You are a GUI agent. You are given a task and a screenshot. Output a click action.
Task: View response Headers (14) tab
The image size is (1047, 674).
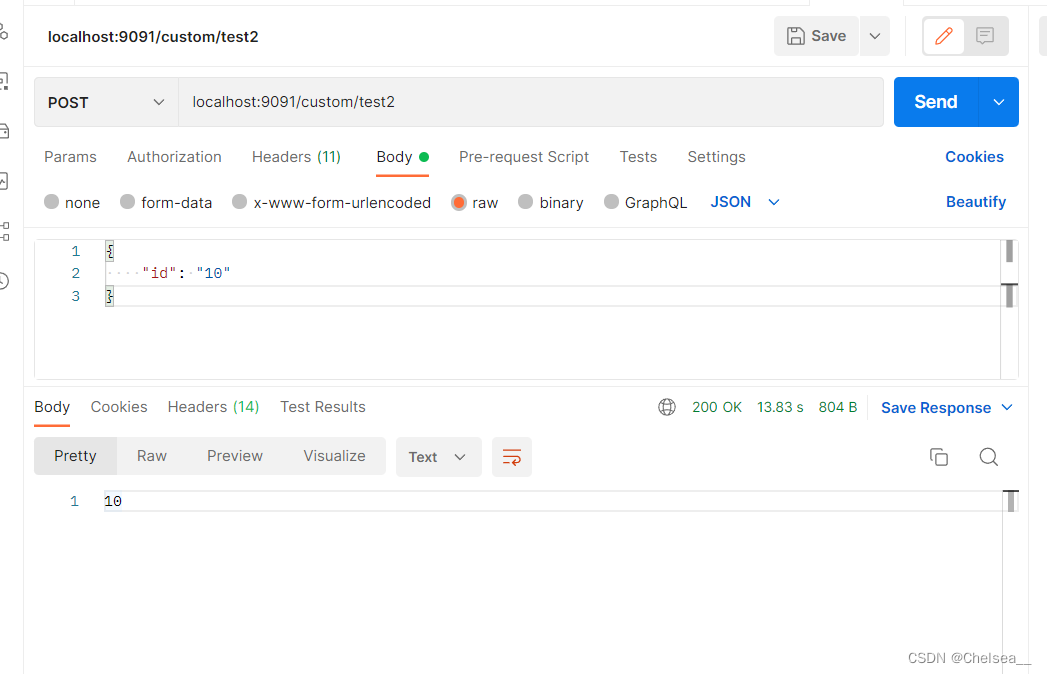point(213,407)
